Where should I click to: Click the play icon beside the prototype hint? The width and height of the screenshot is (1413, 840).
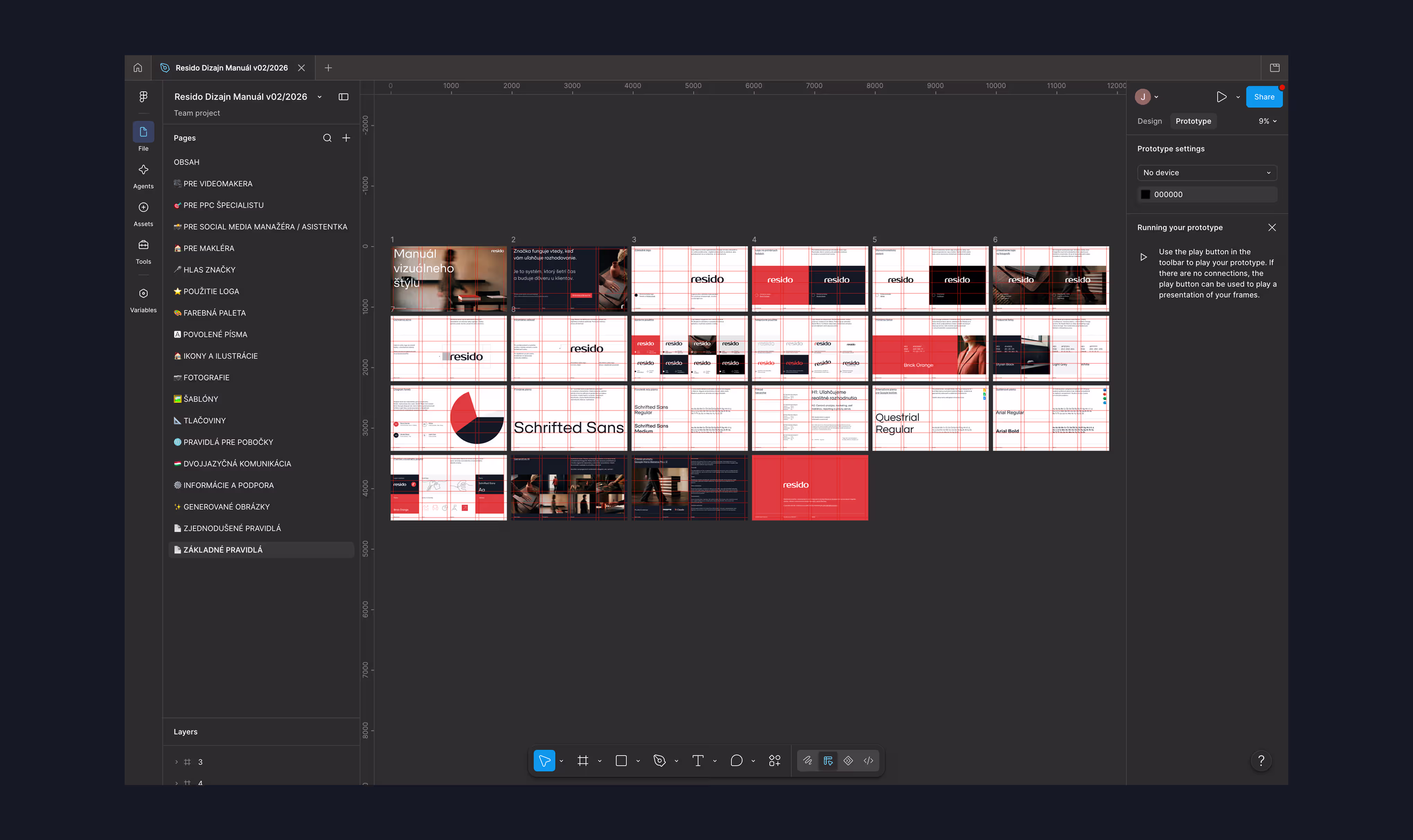tap(1144, 257)
